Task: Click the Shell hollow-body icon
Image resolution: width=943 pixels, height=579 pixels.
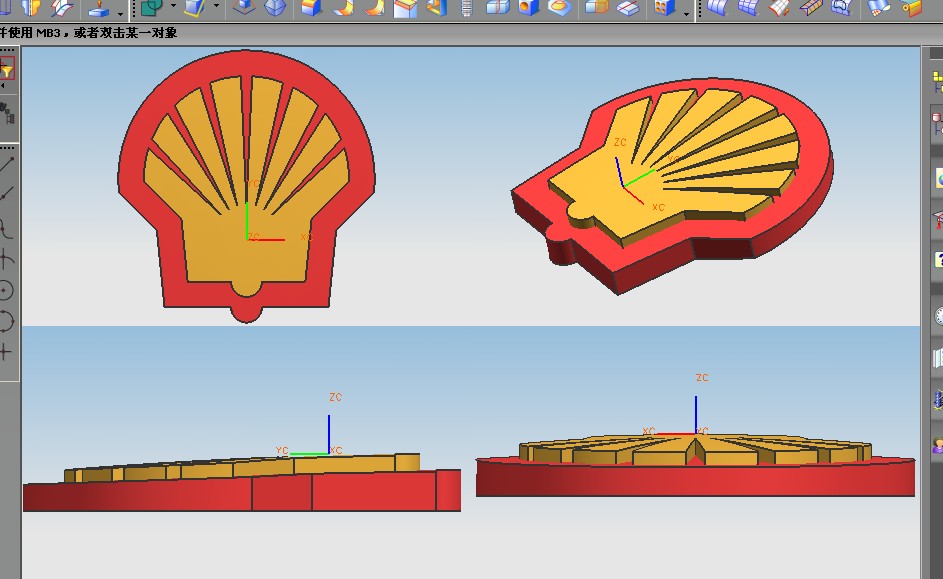Action: [x=437, y=7]
